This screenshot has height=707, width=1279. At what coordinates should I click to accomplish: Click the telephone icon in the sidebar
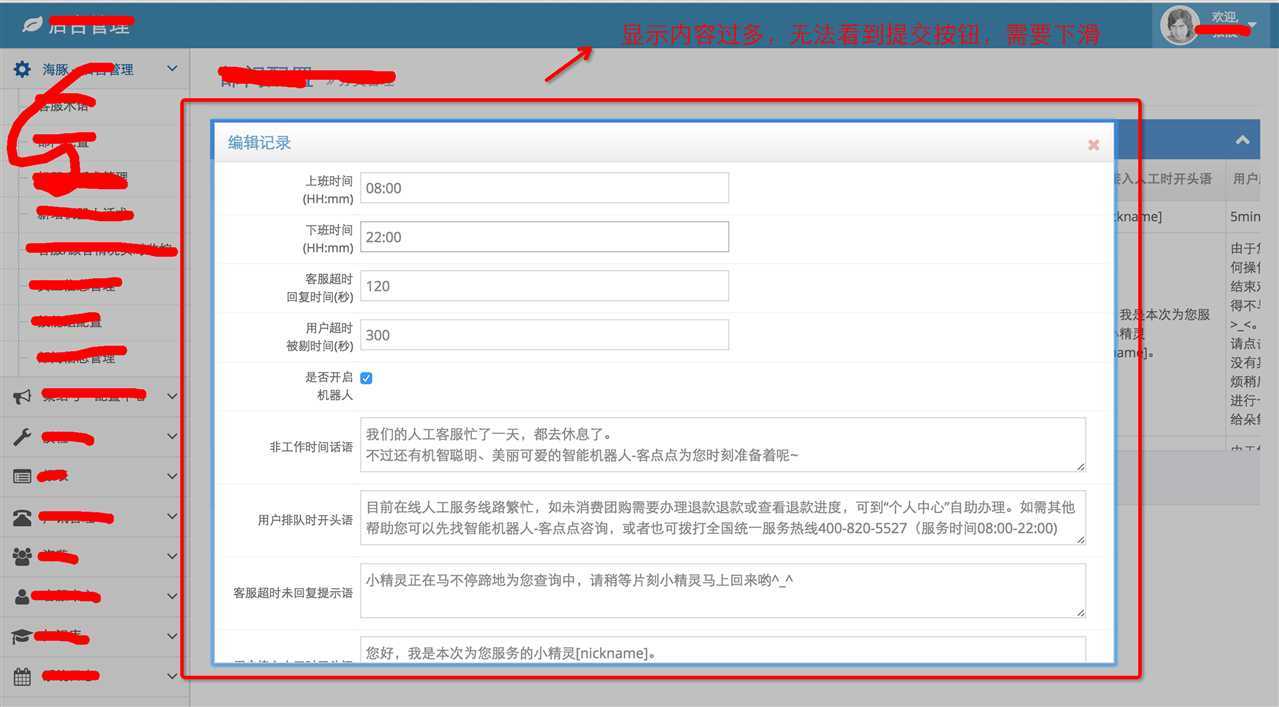click(22, 517)
